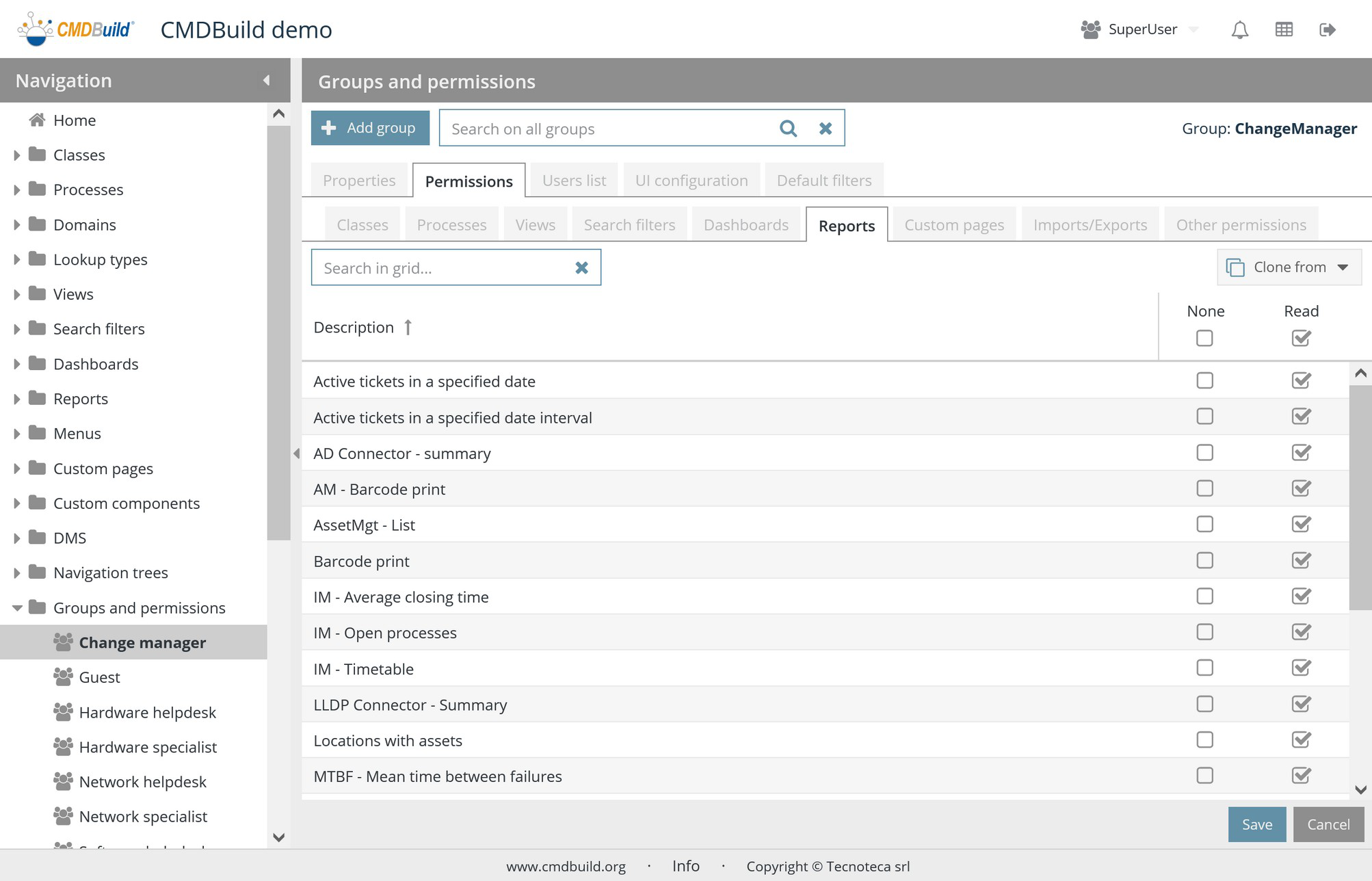Uncheck Read for Barcode print report
The height and width of the screenshot is (881, 1372).
(1301, 561)
